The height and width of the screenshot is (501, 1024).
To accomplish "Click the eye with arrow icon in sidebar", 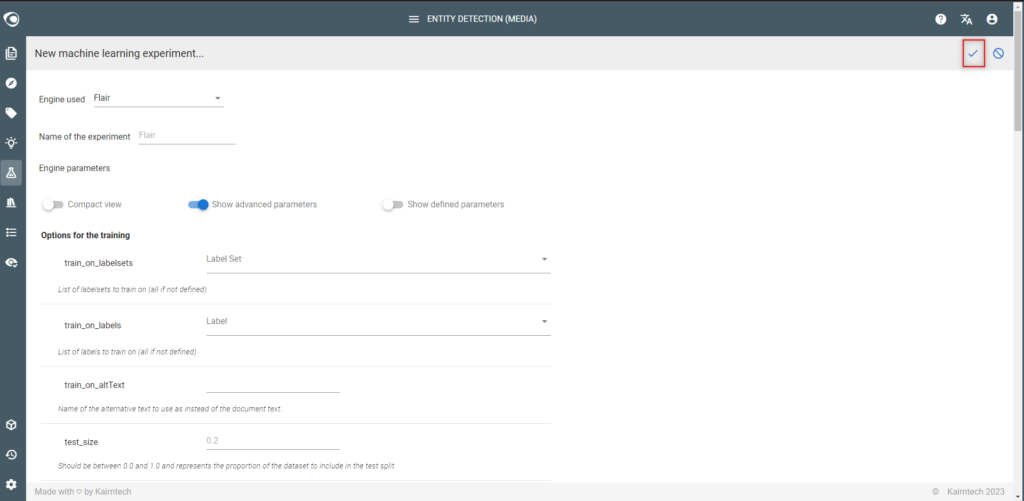I will (11, 263).
